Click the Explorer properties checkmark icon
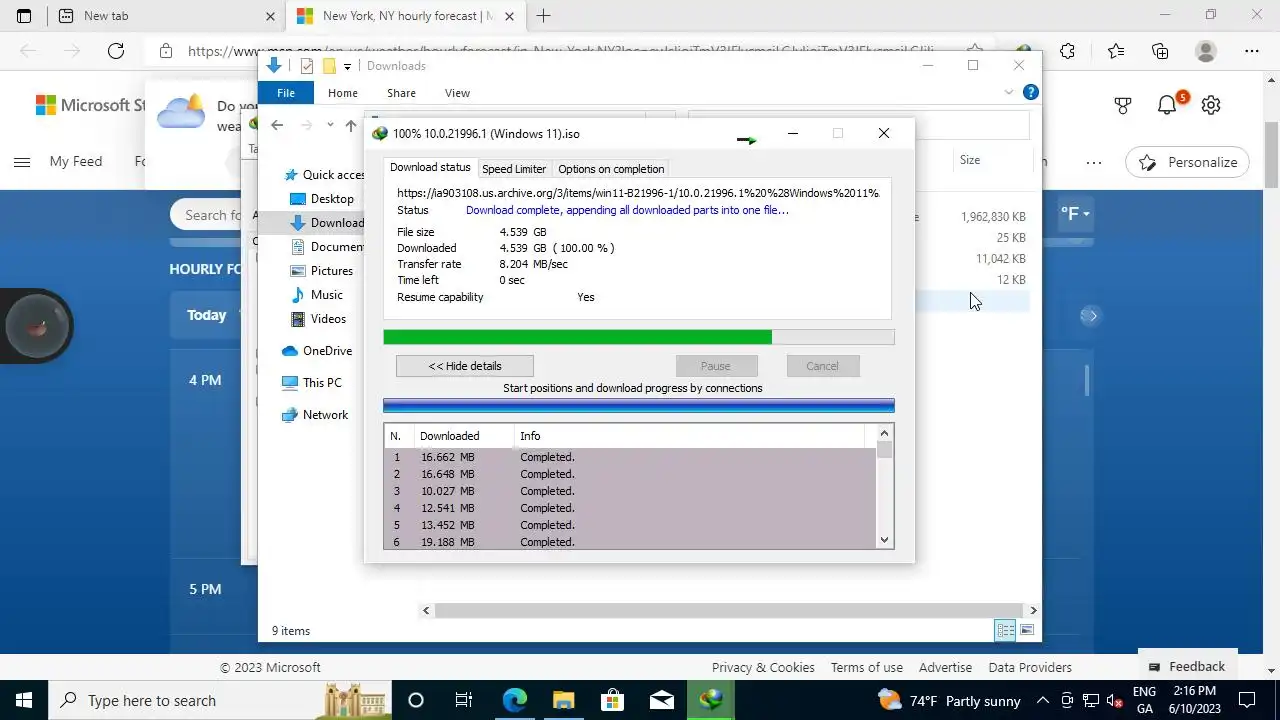 tap(307, 66)
